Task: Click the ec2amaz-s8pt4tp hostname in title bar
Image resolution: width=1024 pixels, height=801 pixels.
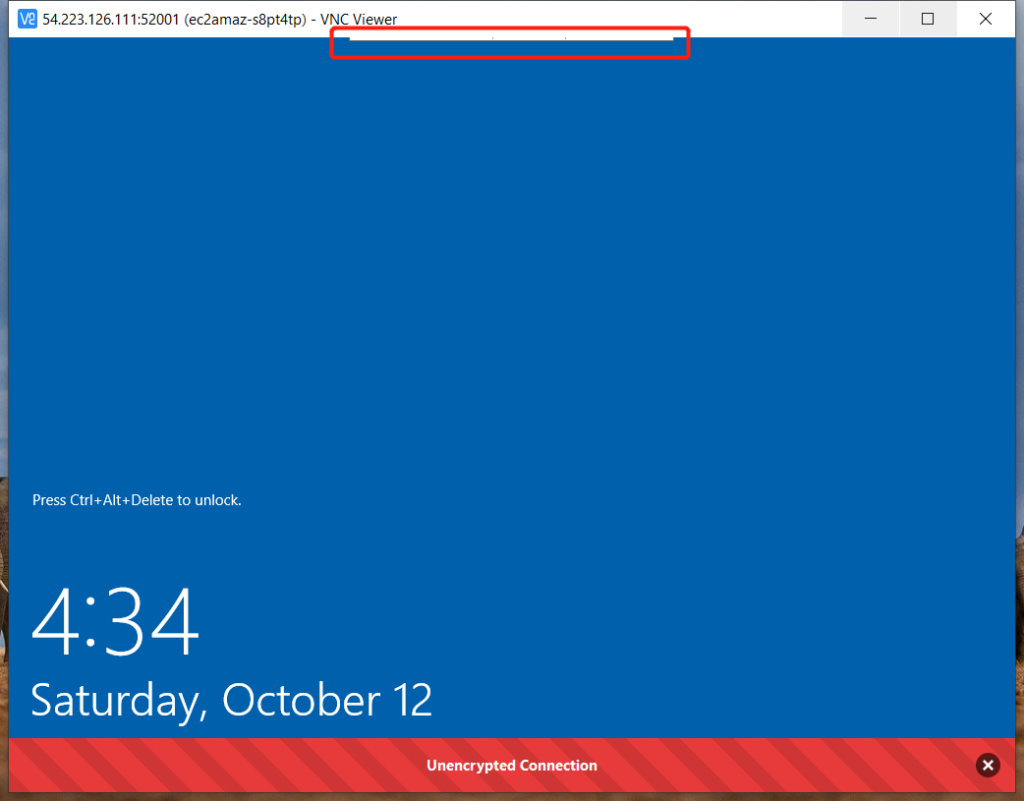Action: (x=243, y=20)
